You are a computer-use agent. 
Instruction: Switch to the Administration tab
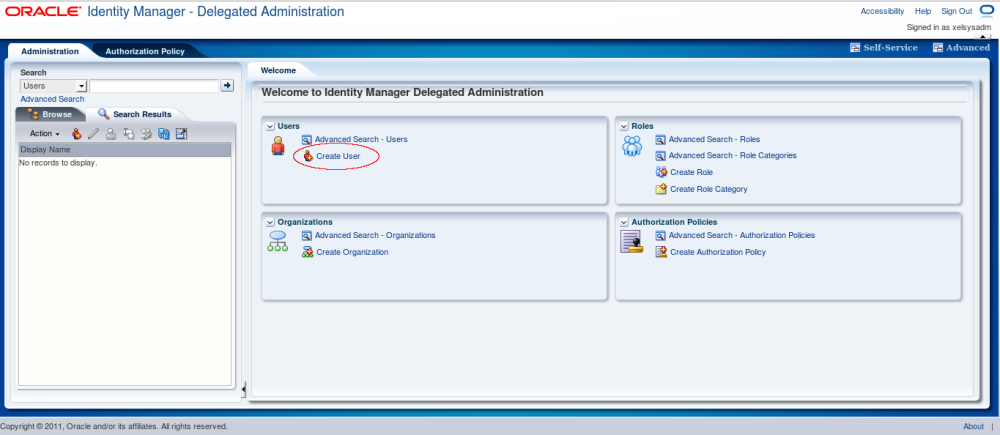(x=50, y=51)
